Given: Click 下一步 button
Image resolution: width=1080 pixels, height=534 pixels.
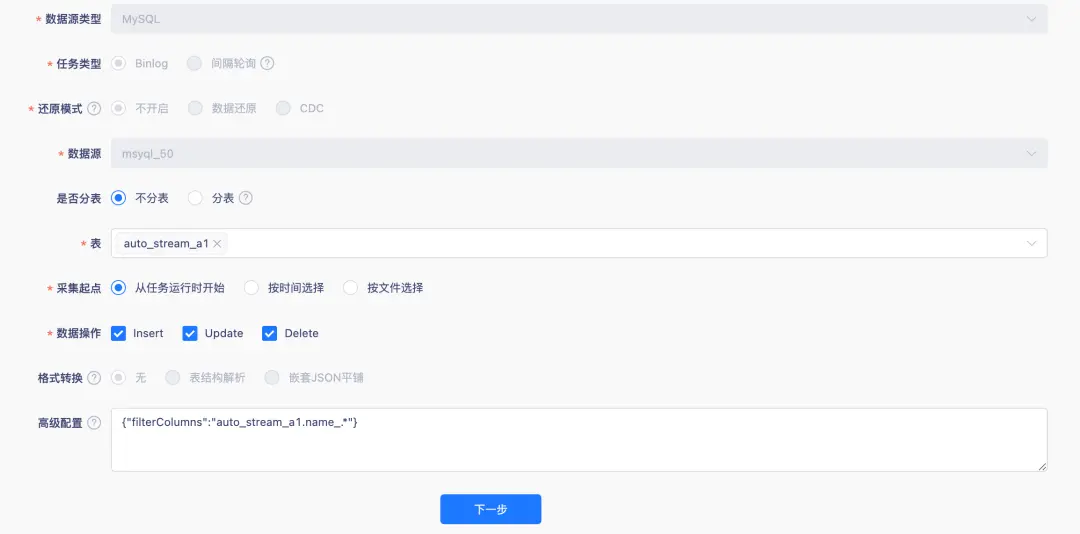Looking at the screenshot, I should click(490, 509).
